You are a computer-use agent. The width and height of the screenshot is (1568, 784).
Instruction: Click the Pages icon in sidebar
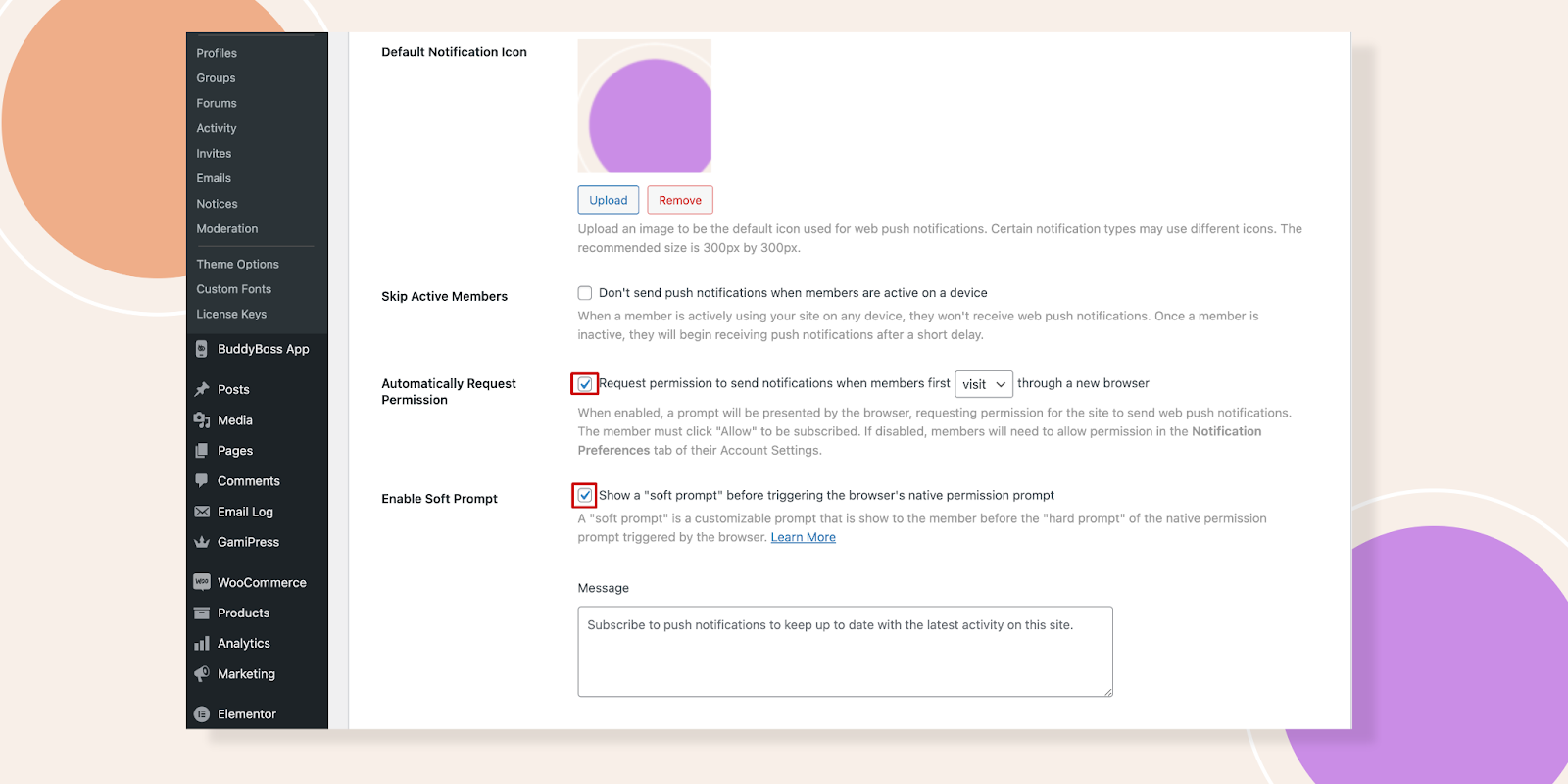(202, 451)
